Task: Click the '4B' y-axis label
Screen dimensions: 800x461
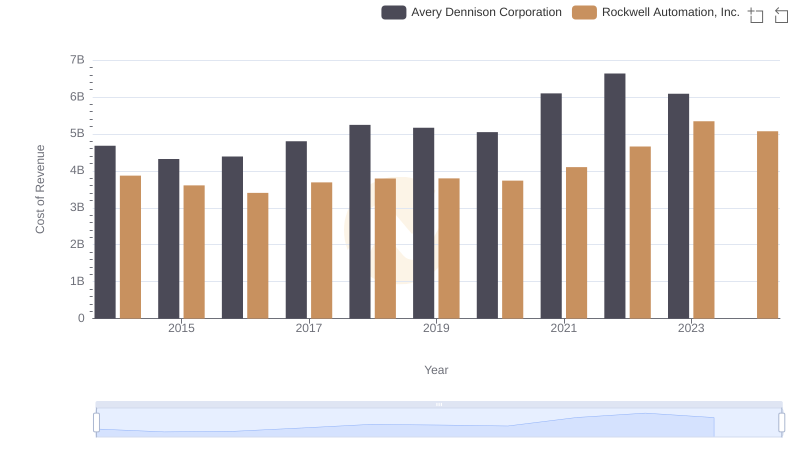Action: [77, 170]
